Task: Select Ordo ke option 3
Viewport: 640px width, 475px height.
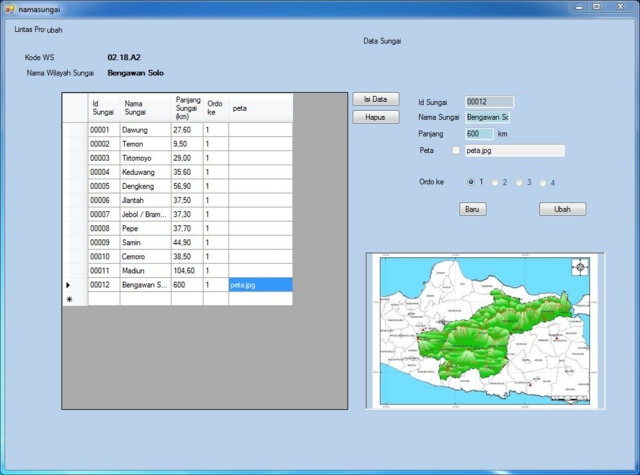Action: click(520, 182)
